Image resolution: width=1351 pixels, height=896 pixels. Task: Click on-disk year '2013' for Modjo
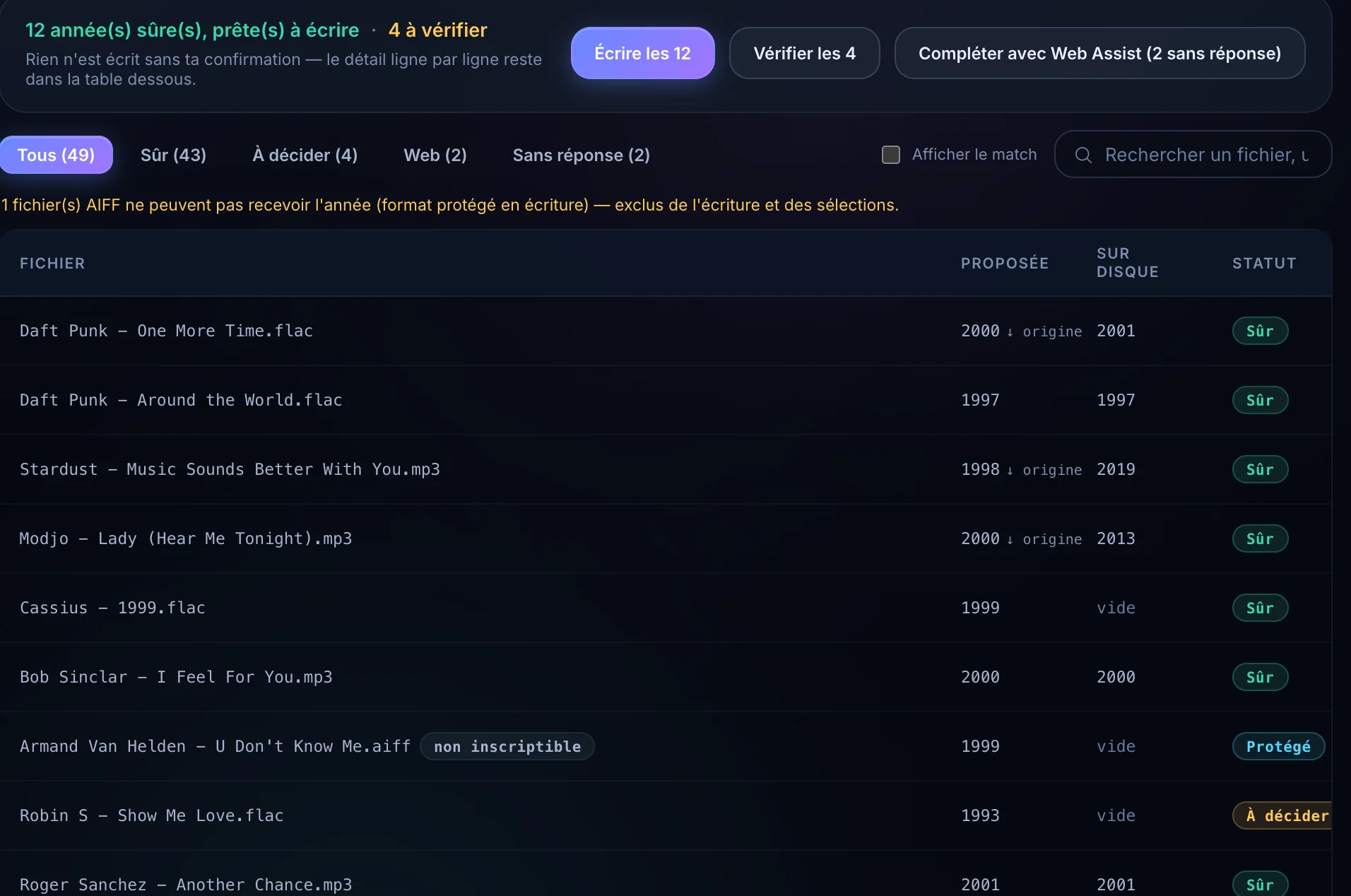(1116, 538)
